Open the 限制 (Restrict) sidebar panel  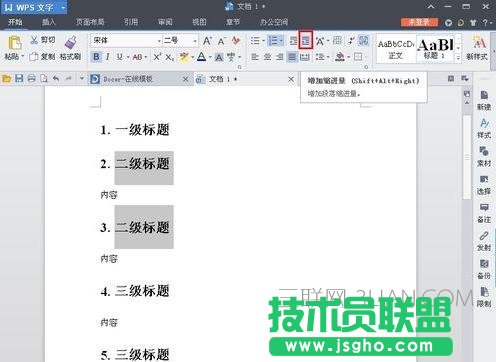pos(484,297)
